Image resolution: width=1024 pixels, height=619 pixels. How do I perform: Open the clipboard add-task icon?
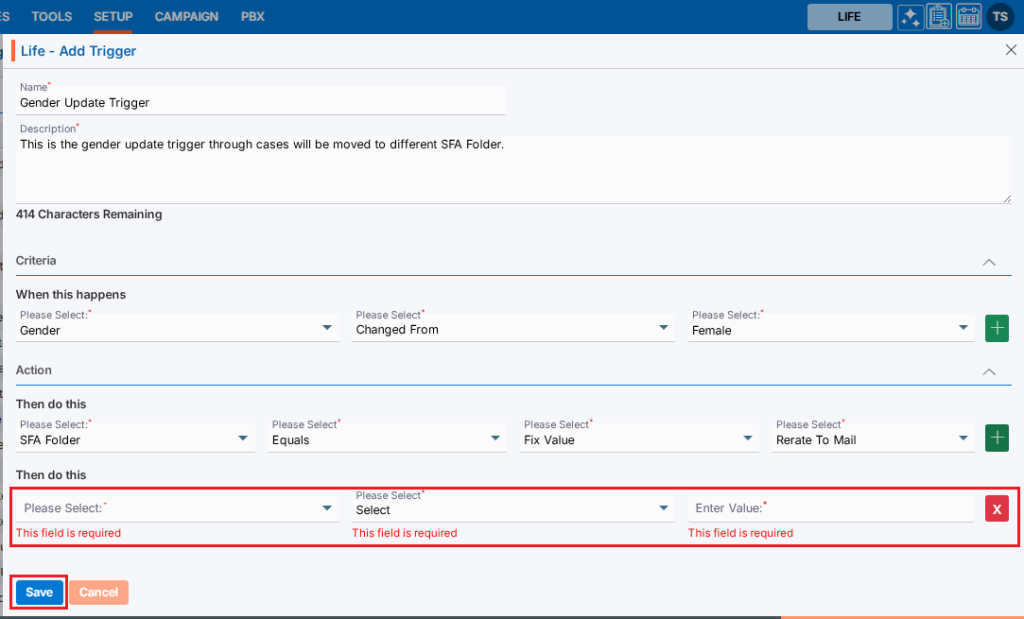(x=939, y=17)
